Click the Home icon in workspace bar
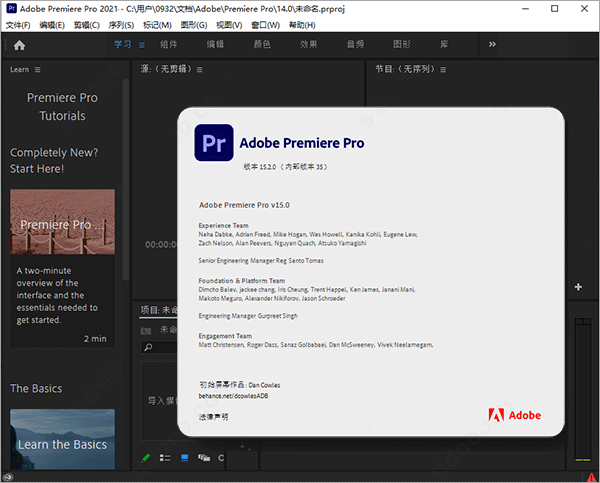 (x=19, y=45)
